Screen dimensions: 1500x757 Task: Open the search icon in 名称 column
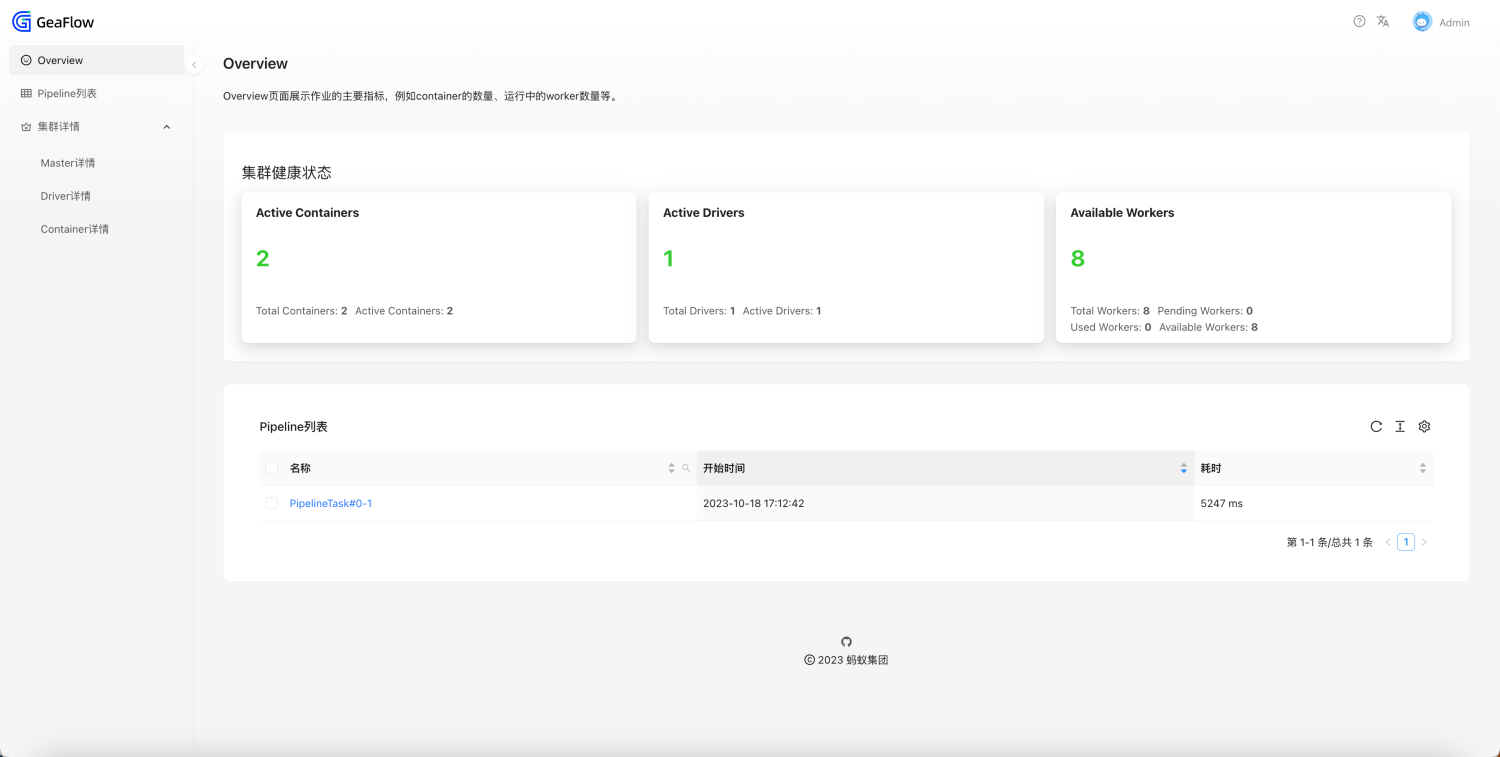686,468
